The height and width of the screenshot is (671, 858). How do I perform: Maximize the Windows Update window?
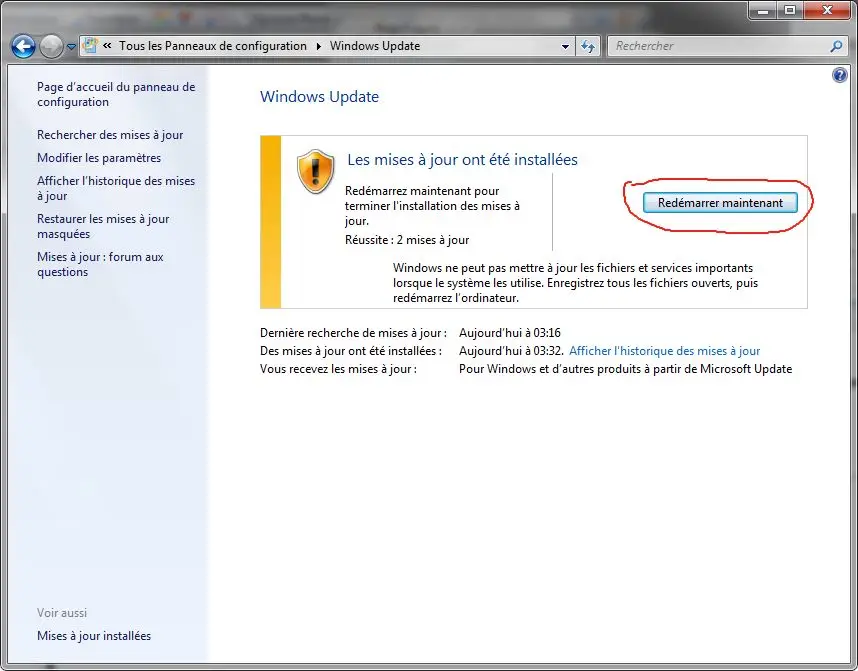(790, 10)
